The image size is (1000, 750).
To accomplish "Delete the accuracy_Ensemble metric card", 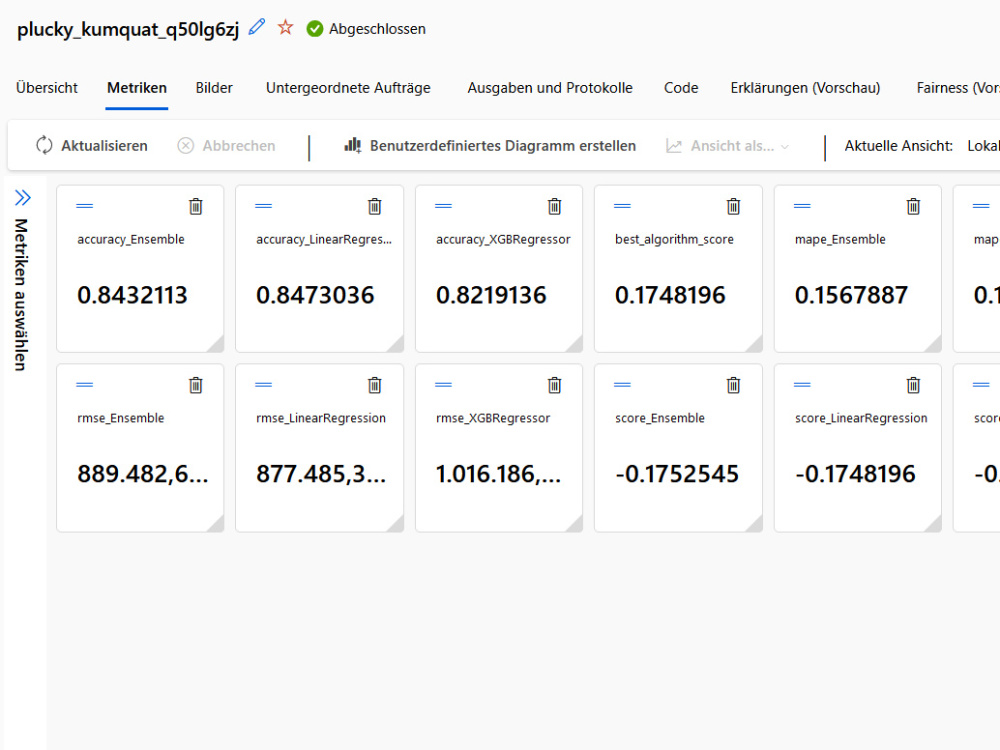I will tap(196, 206).
